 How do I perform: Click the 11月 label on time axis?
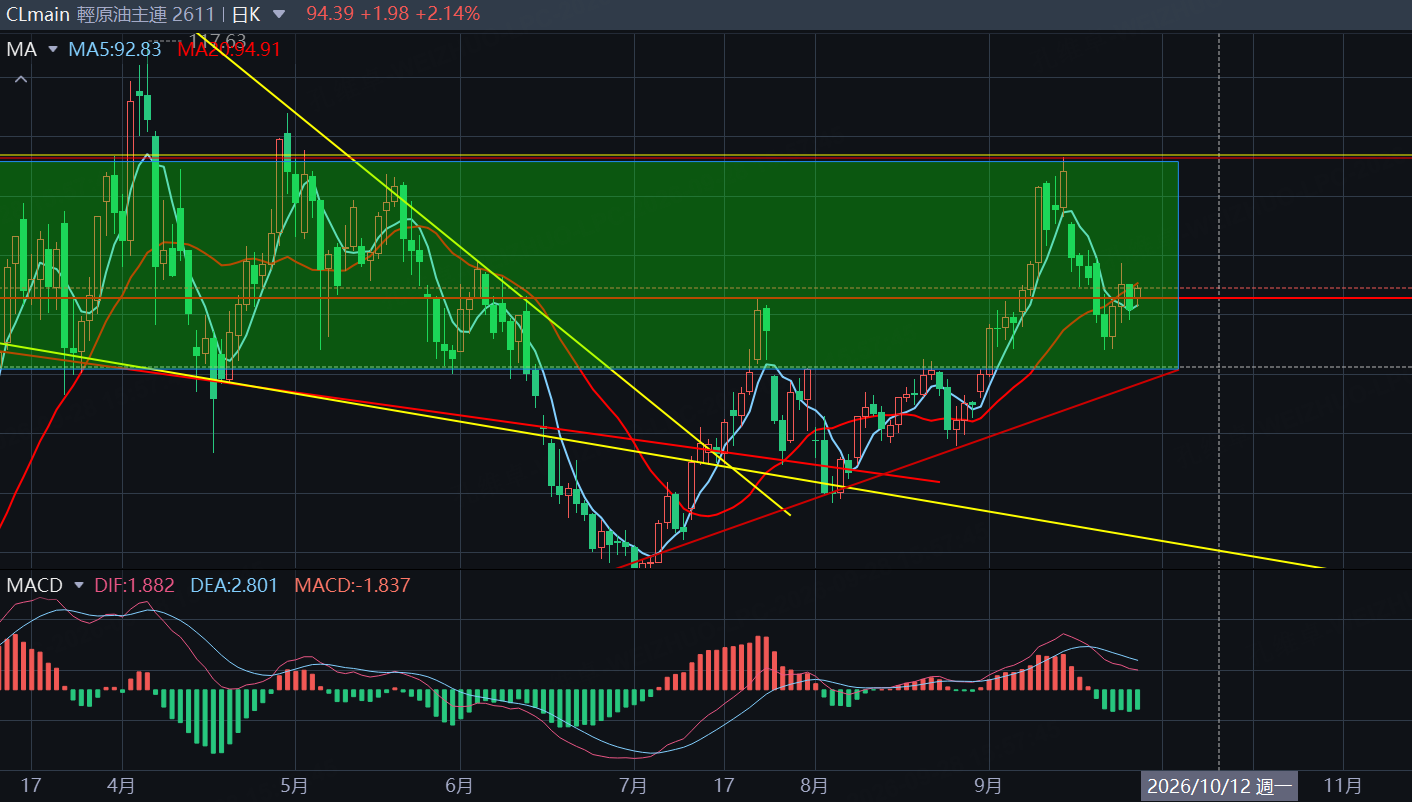(x=1342, y=785)
